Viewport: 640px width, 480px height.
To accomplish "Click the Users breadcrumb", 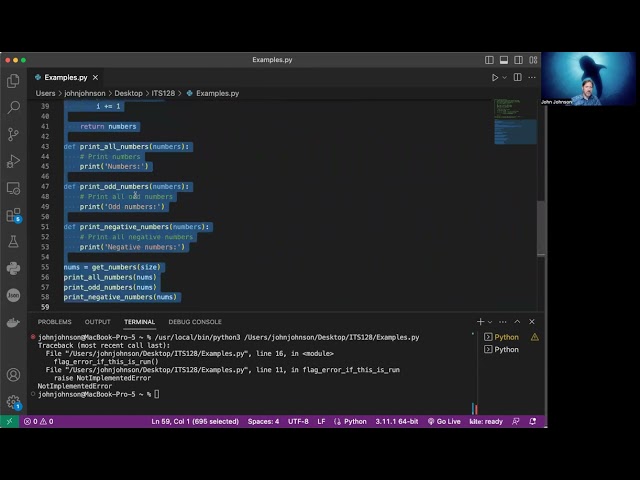I will (x=45, y=93).
